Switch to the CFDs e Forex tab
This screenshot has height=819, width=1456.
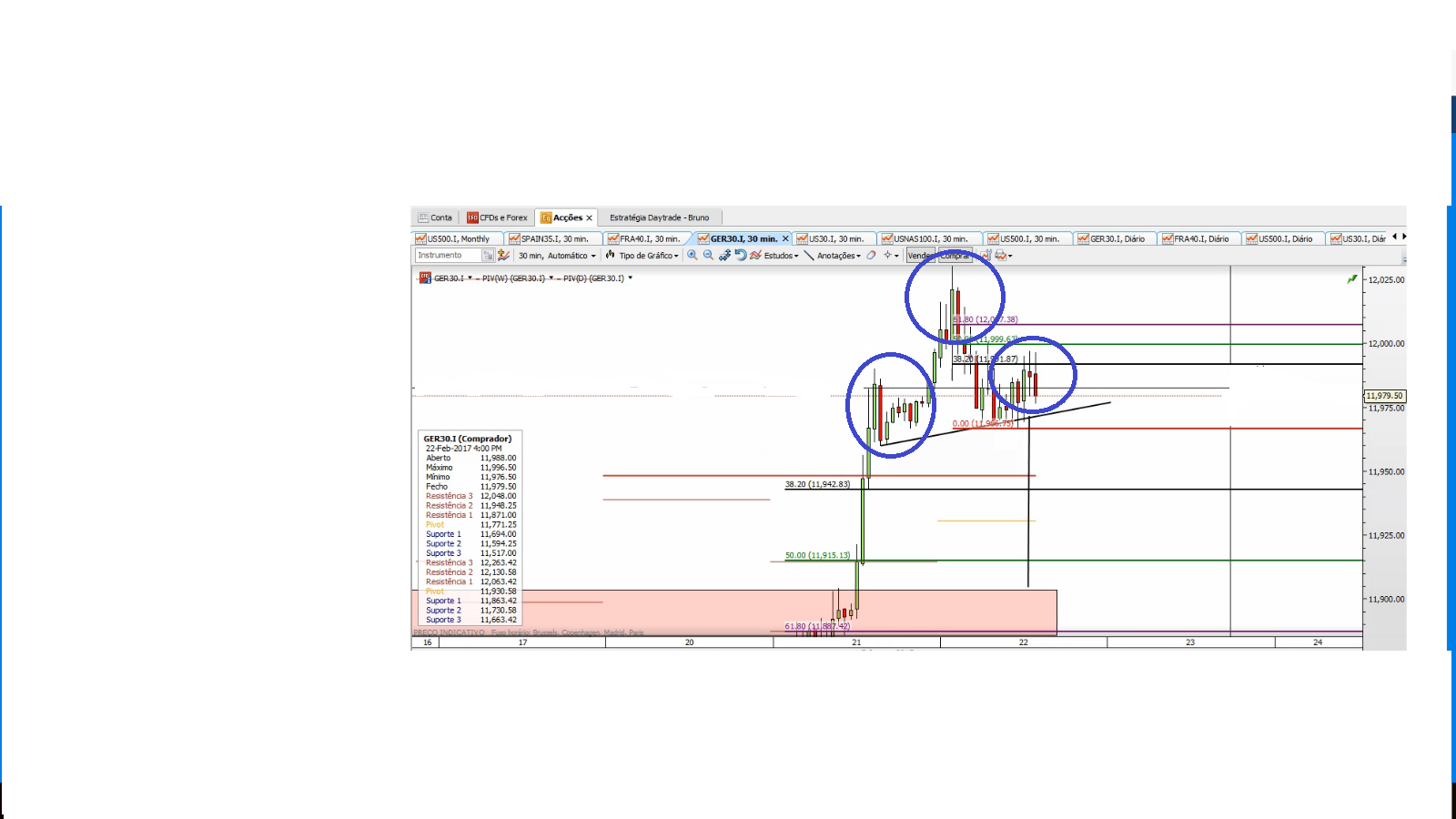[498, 217]
